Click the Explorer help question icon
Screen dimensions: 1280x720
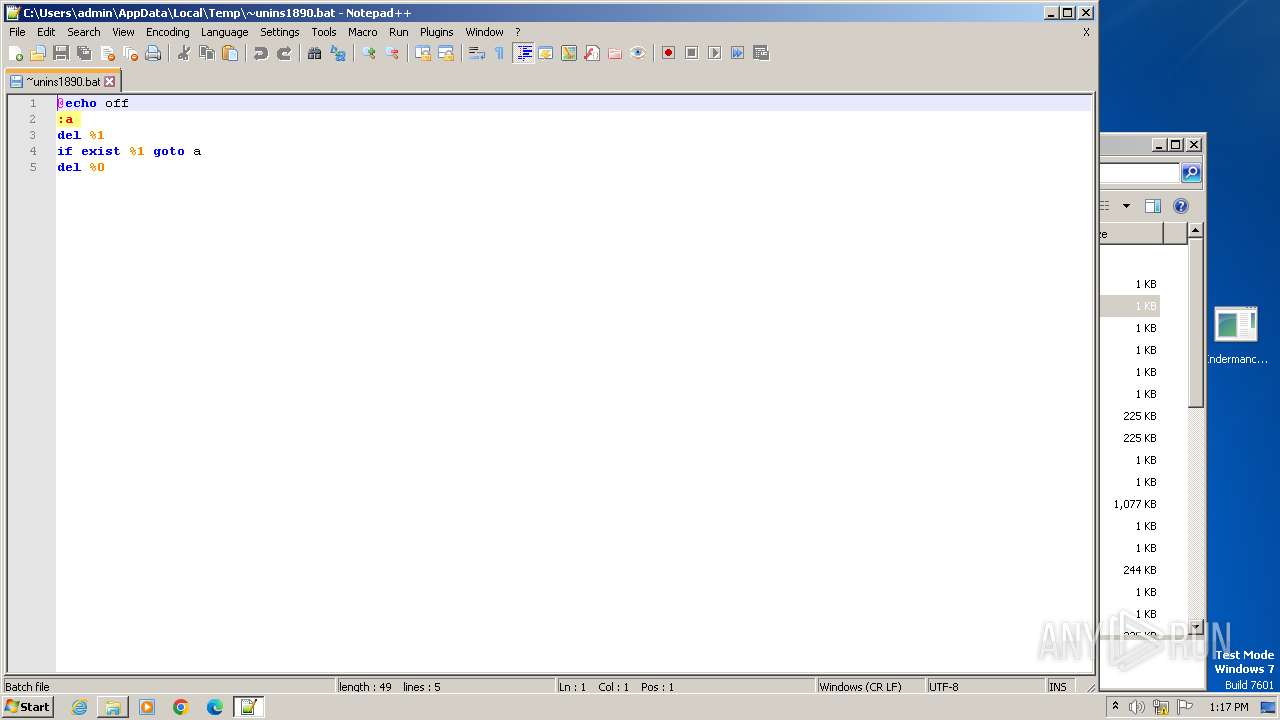point(1181,206)
